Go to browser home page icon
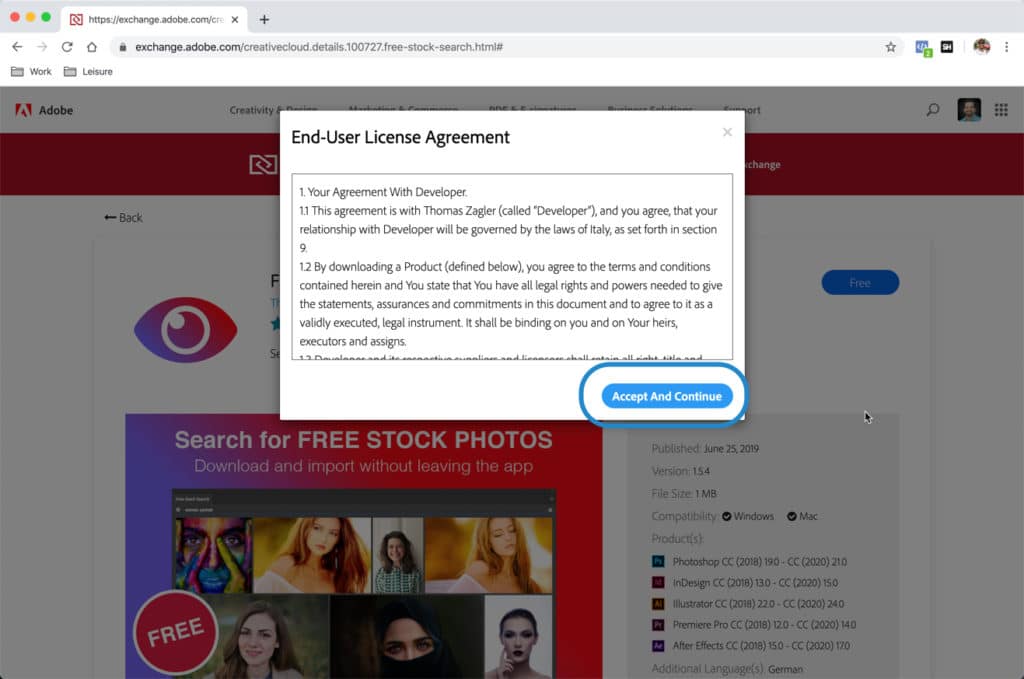The height and width of the screenshot is (679, 1024). [x=92, y=47]
